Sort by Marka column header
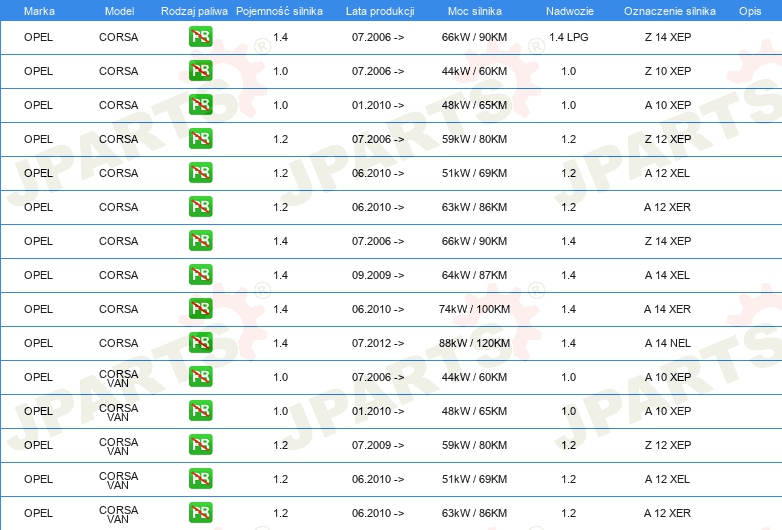The image size is (782, 530). pos(39,10)
